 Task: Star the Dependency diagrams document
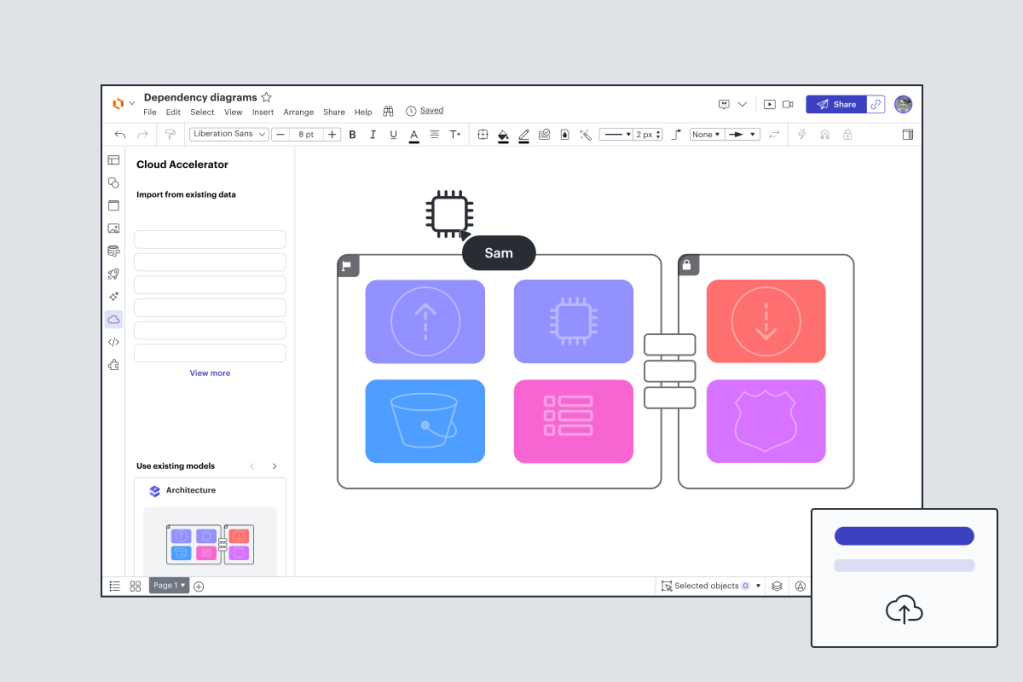pyautogui.click(x=266, y=97)
